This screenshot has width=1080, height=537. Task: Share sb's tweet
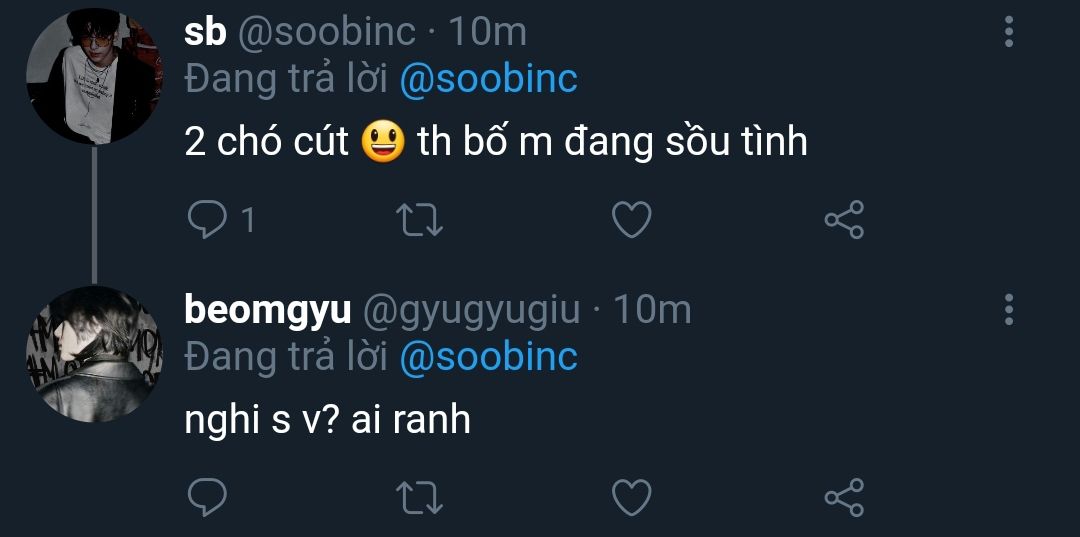pyautogui.click(x=844, y=220)
